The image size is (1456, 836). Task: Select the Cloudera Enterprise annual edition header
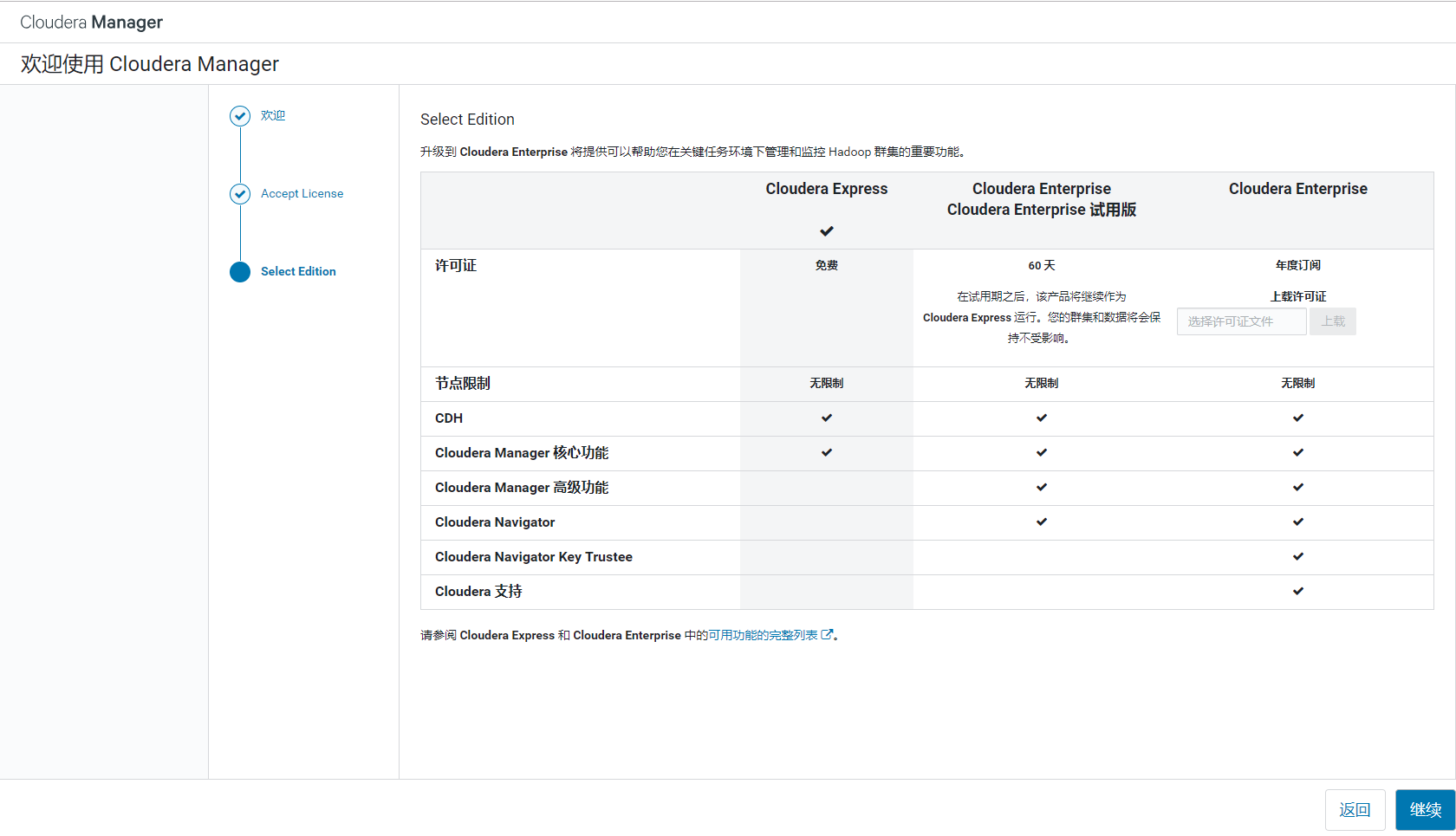tap(1298, 189)
